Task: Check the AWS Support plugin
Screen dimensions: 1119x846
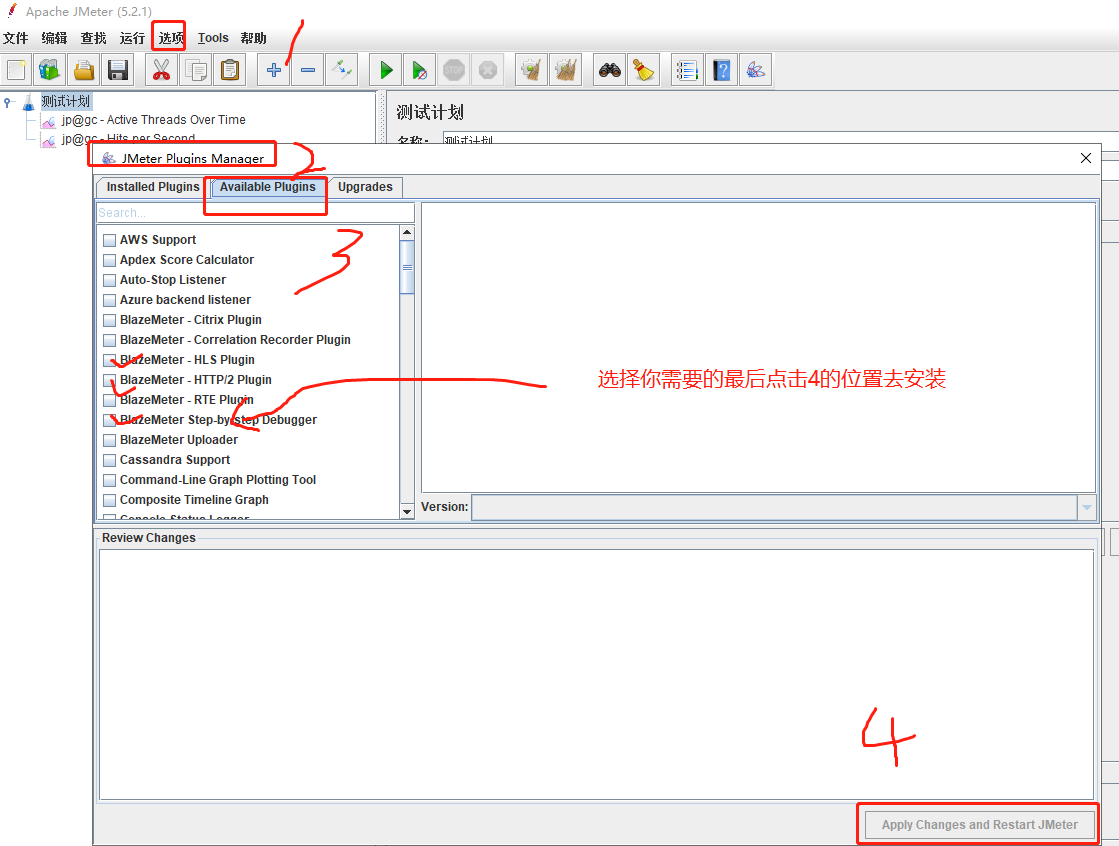Action: [x=109, y=240]
